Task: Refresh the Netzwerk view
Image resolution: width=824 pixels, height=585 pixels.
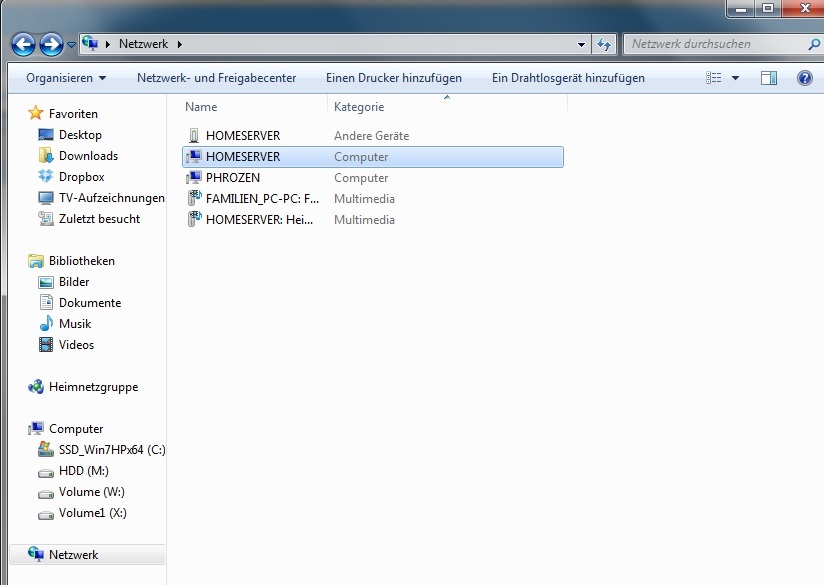Action: tap(604, 45)
